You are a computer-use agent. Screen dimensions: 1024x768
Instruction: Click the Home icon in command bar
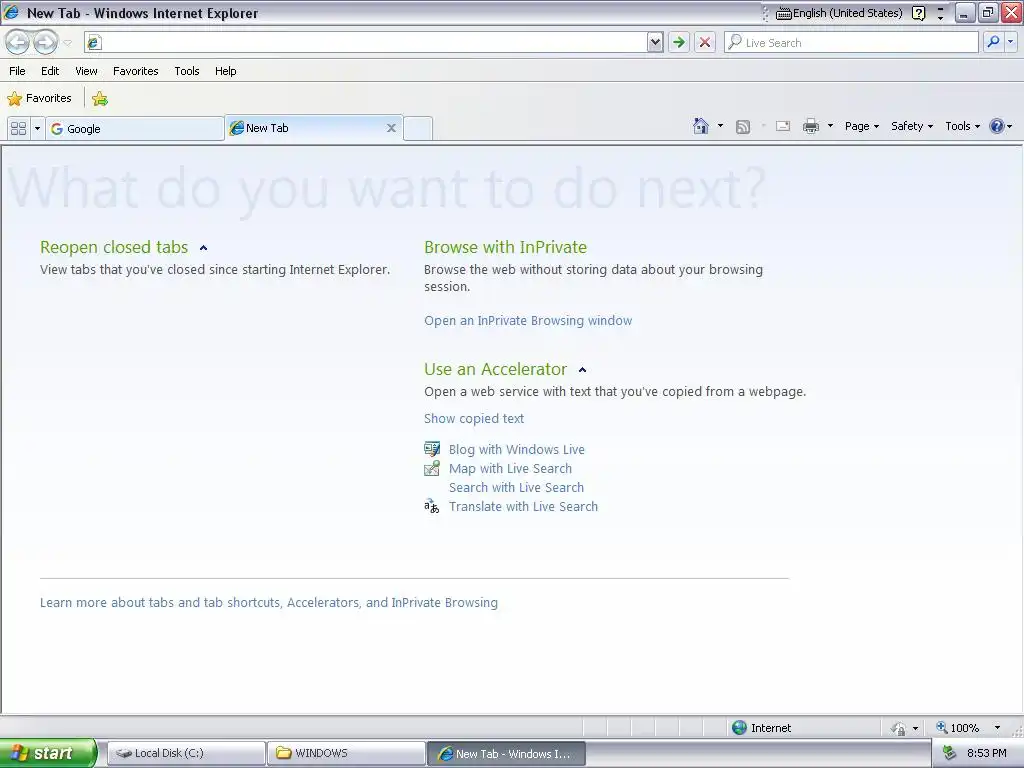(701, 126)
